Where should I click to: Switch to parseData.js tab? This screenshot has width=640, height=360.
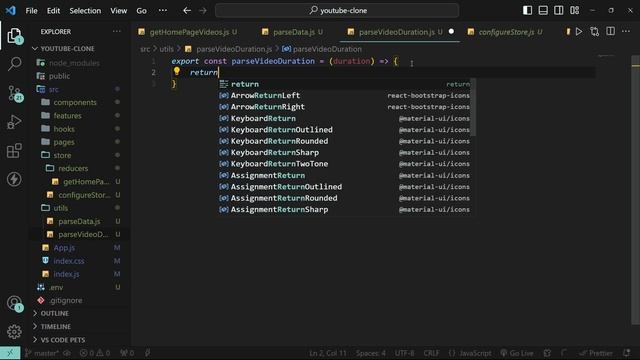[293, 32]
